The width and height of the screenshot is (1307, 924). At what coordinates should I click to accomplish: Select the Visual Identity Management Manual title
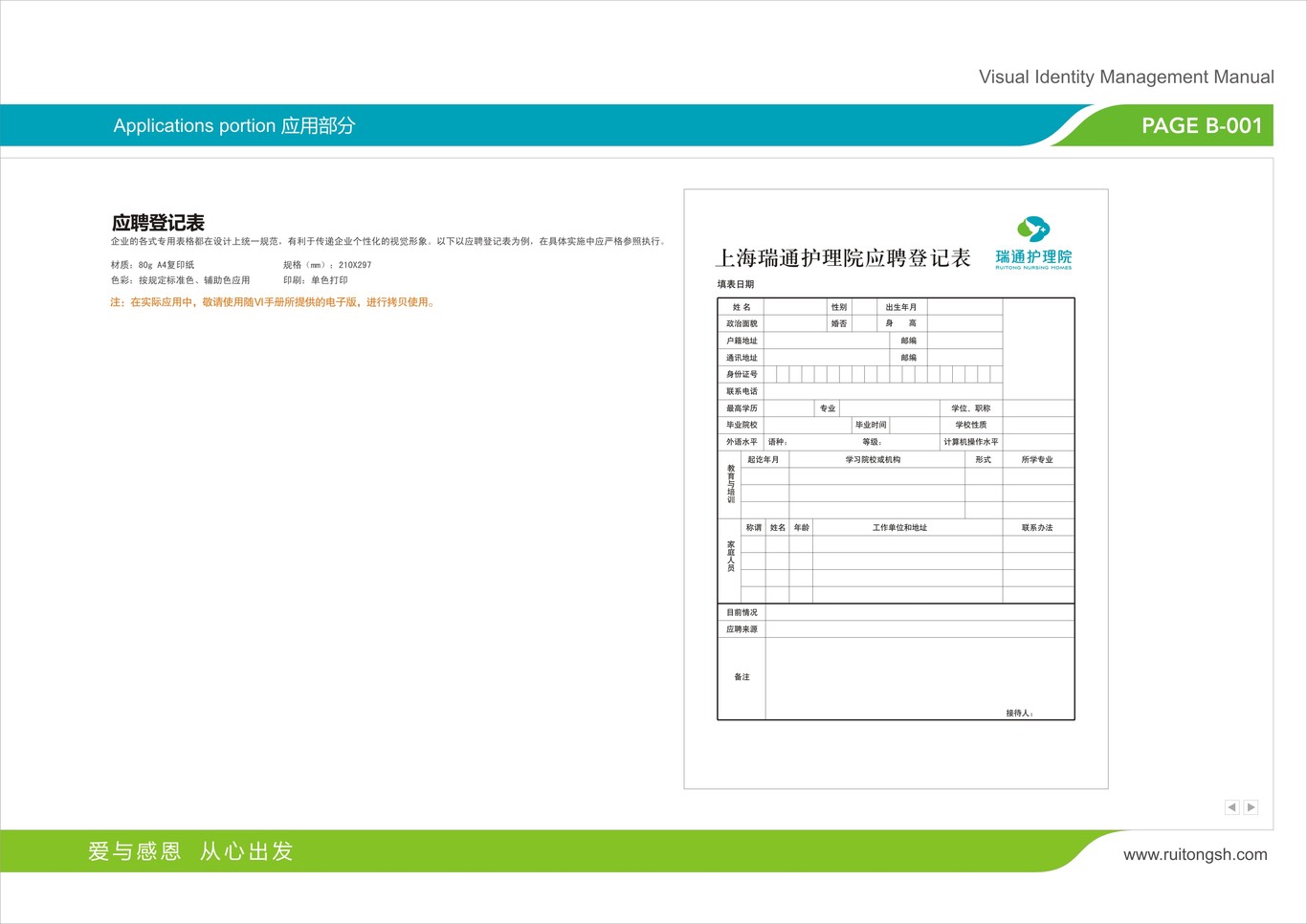coord(1126,77)
